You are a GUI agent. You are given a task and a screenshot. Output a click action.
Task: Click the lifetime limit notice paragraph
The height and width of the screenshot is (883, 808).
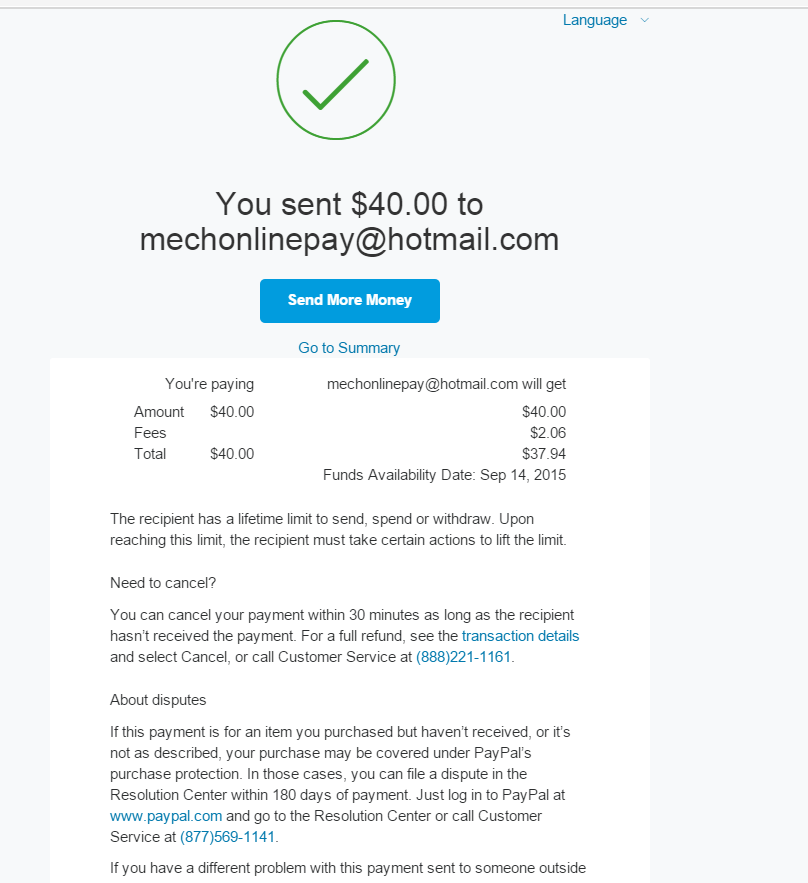(338, 530)
